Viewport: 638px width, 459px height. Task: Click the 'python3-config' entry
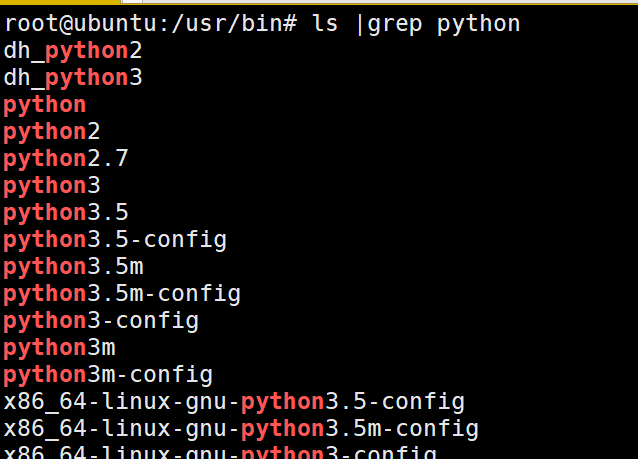[x=101, y=321]
